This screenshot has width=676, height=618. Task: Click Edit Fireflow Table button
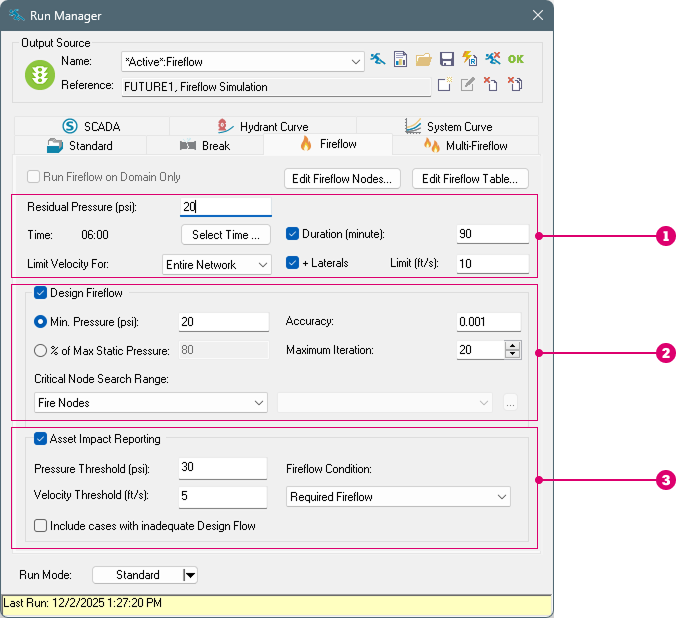coord(470,179)
